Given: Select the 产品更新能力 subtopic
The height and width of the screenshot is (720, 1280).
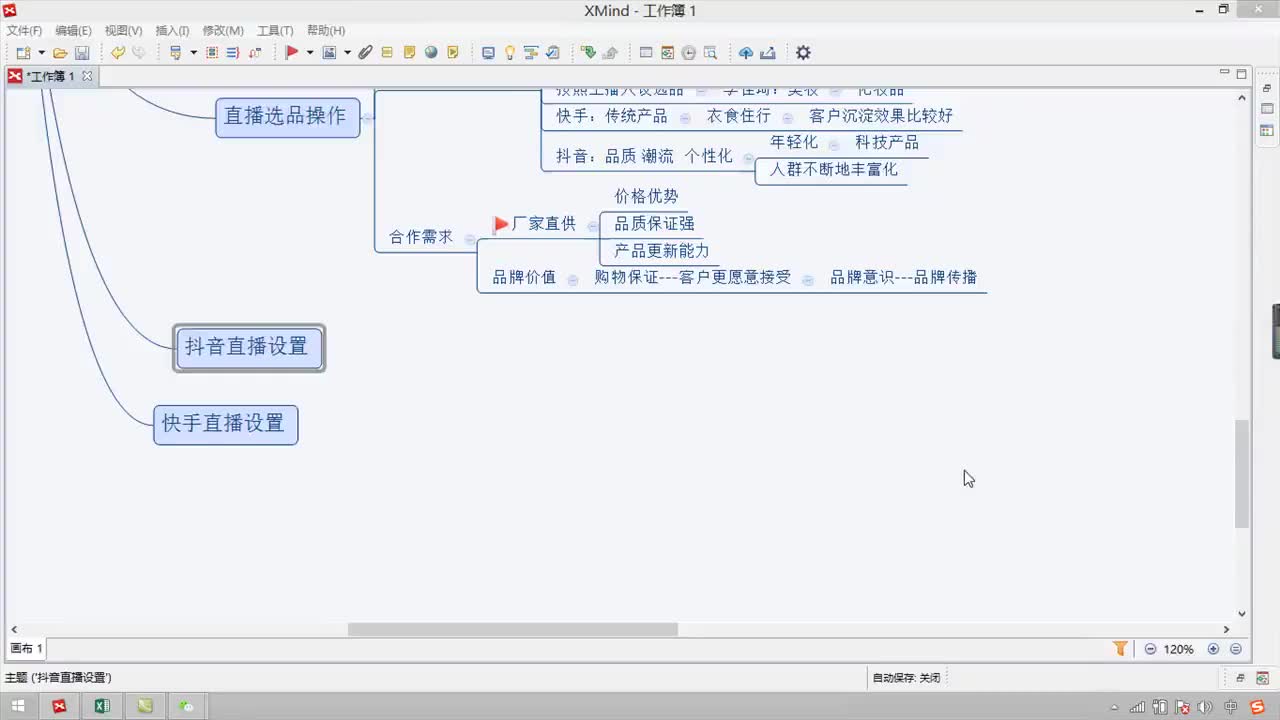Looking at the screenshot, I should (661, 251).
